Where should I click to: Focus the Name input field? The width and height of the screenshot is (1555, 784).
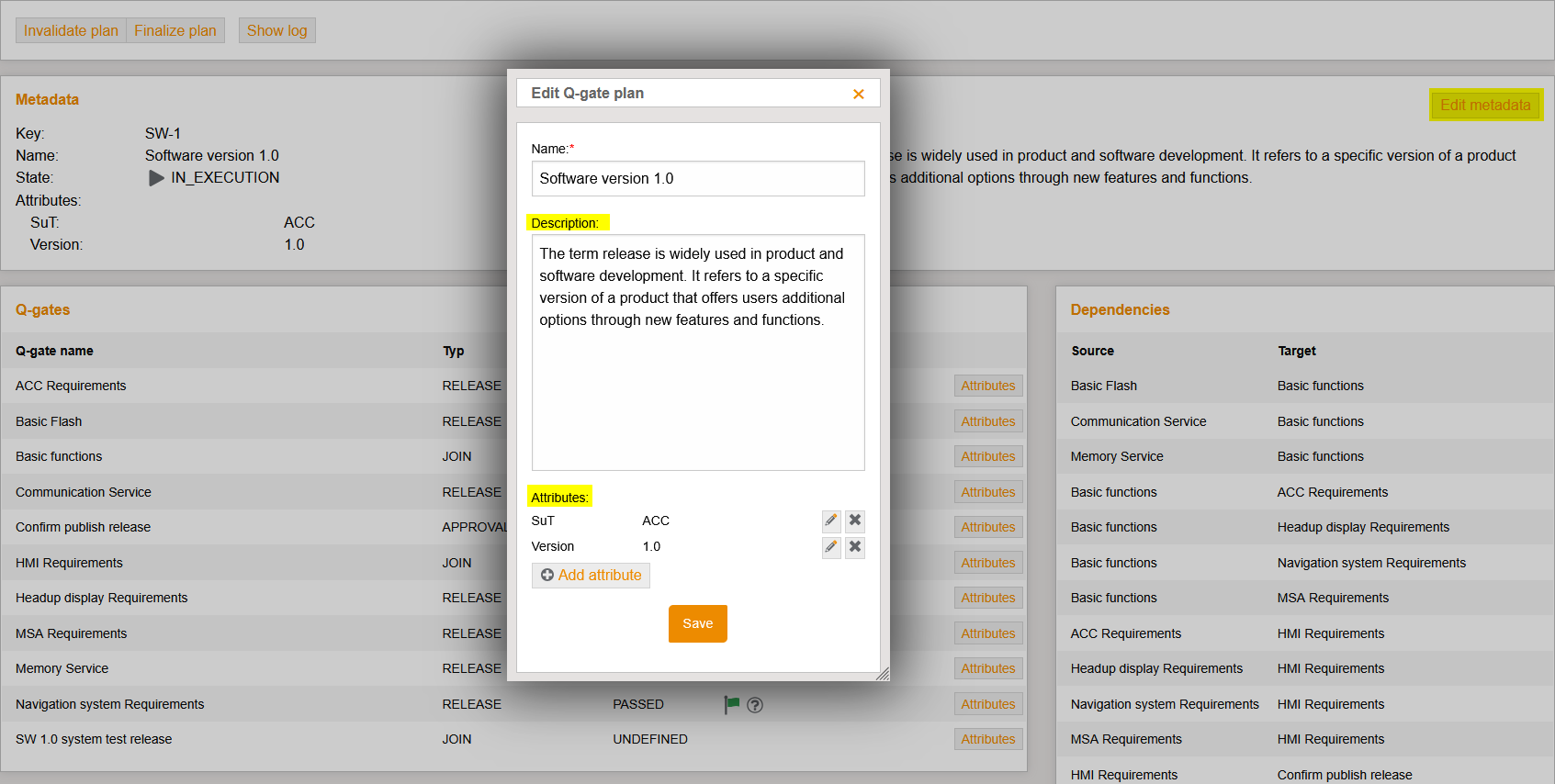coord(698,179)
